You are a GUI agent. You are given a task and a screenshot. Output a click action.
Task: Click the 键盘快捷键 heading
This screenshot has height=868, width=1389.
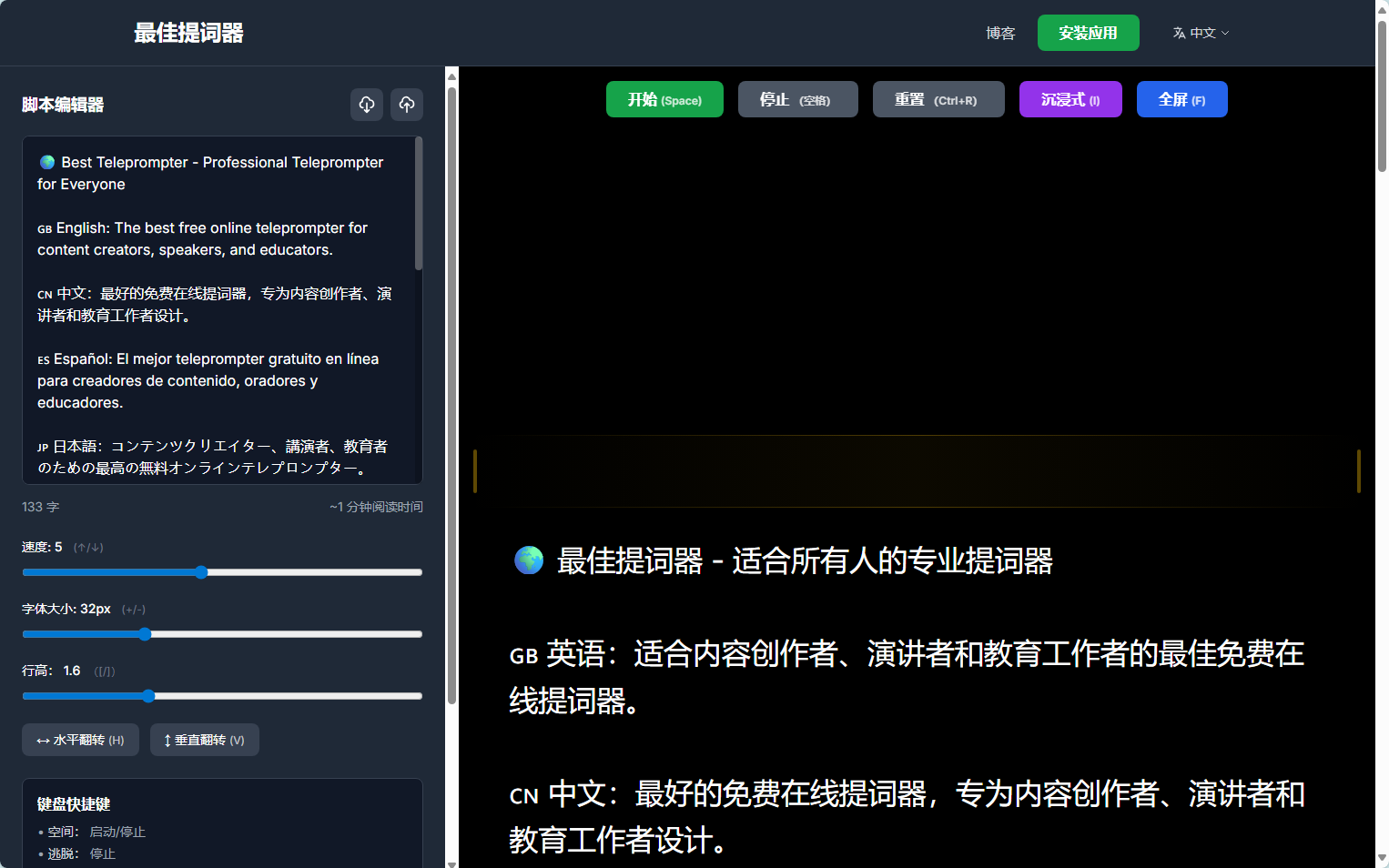click(x=74, y=804)
